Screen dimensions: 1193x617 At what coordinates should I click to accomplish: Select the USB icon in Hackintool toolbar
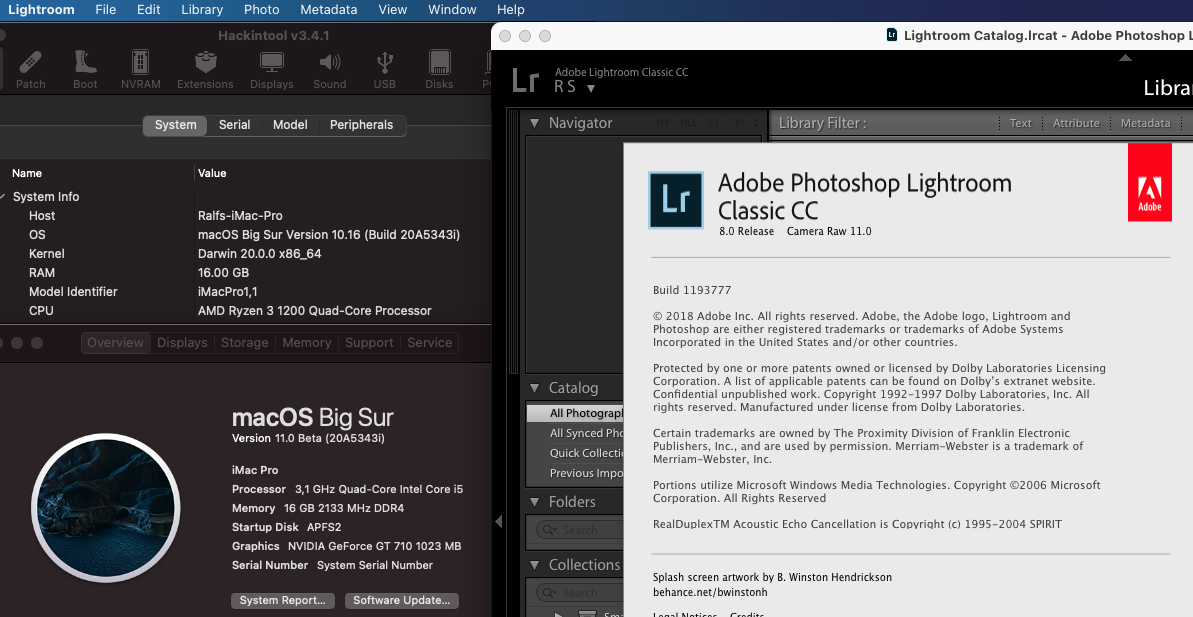(x=384, y=69)
